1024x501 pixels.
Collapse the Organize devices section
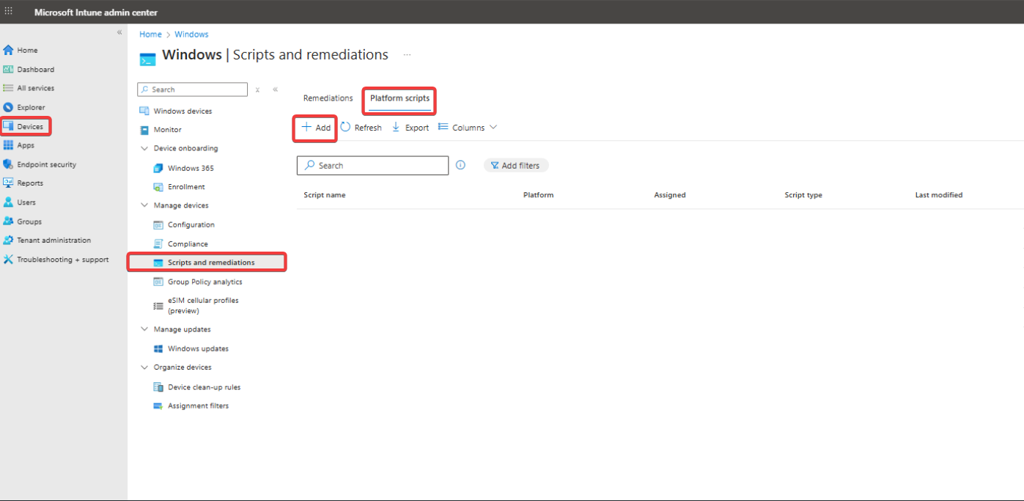(x=145, y=367)
